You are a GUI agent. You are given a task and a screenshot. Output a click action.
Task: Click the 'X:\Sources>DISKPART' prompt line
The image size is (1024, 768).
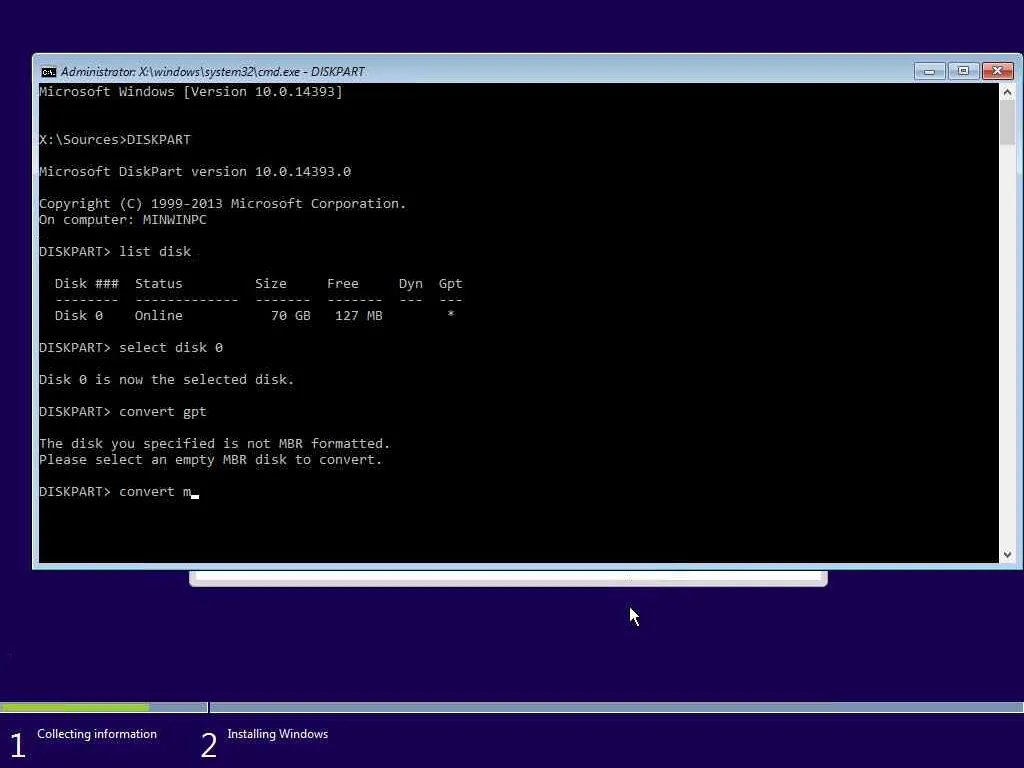[115, 140]
